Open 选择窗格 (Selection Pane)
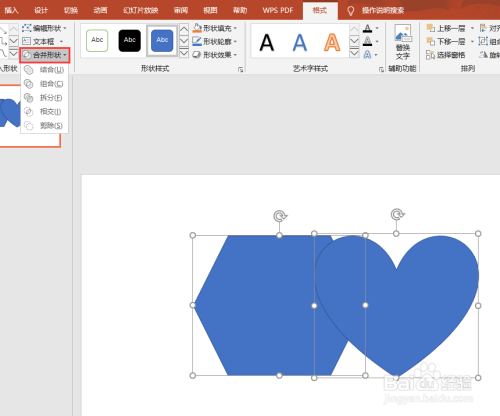 [445, 55]
